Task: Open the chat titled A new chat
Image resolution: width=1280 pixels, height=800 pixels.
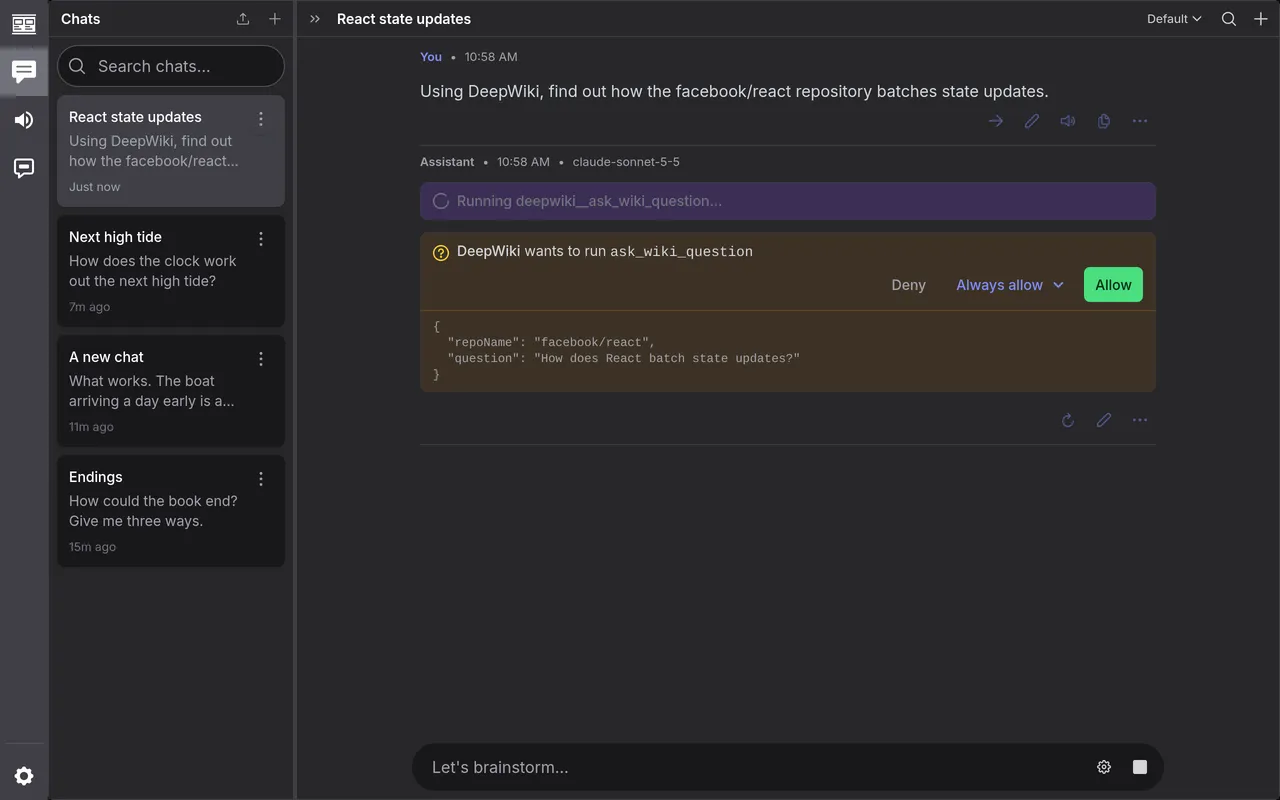Action: [x=171, y=391]
